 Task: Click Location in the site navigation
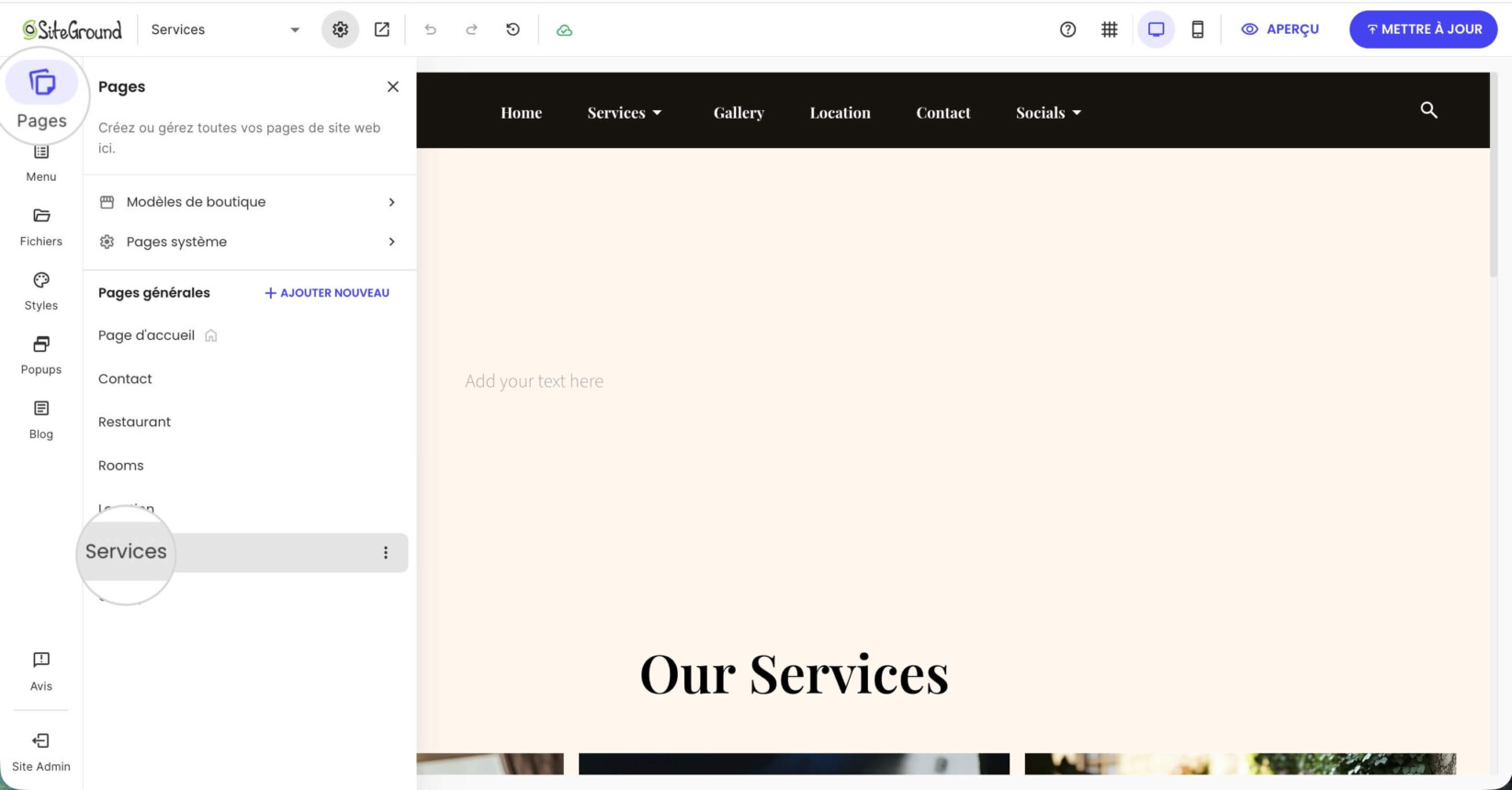click(x=841, y=113)
